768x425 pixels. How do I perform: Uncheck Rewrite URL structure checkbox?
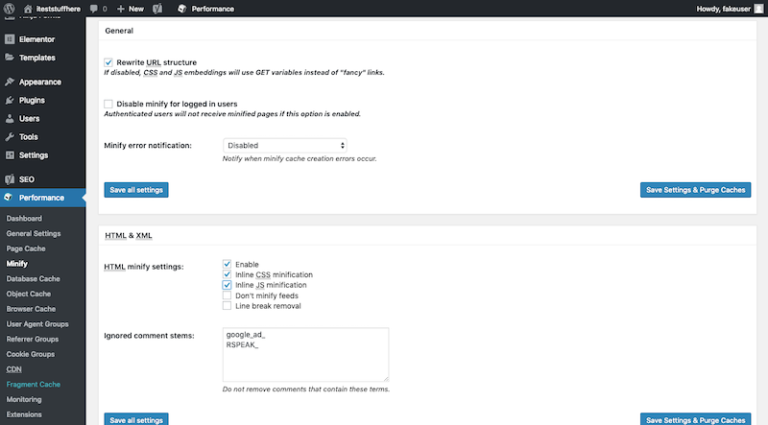click(109, 62)
